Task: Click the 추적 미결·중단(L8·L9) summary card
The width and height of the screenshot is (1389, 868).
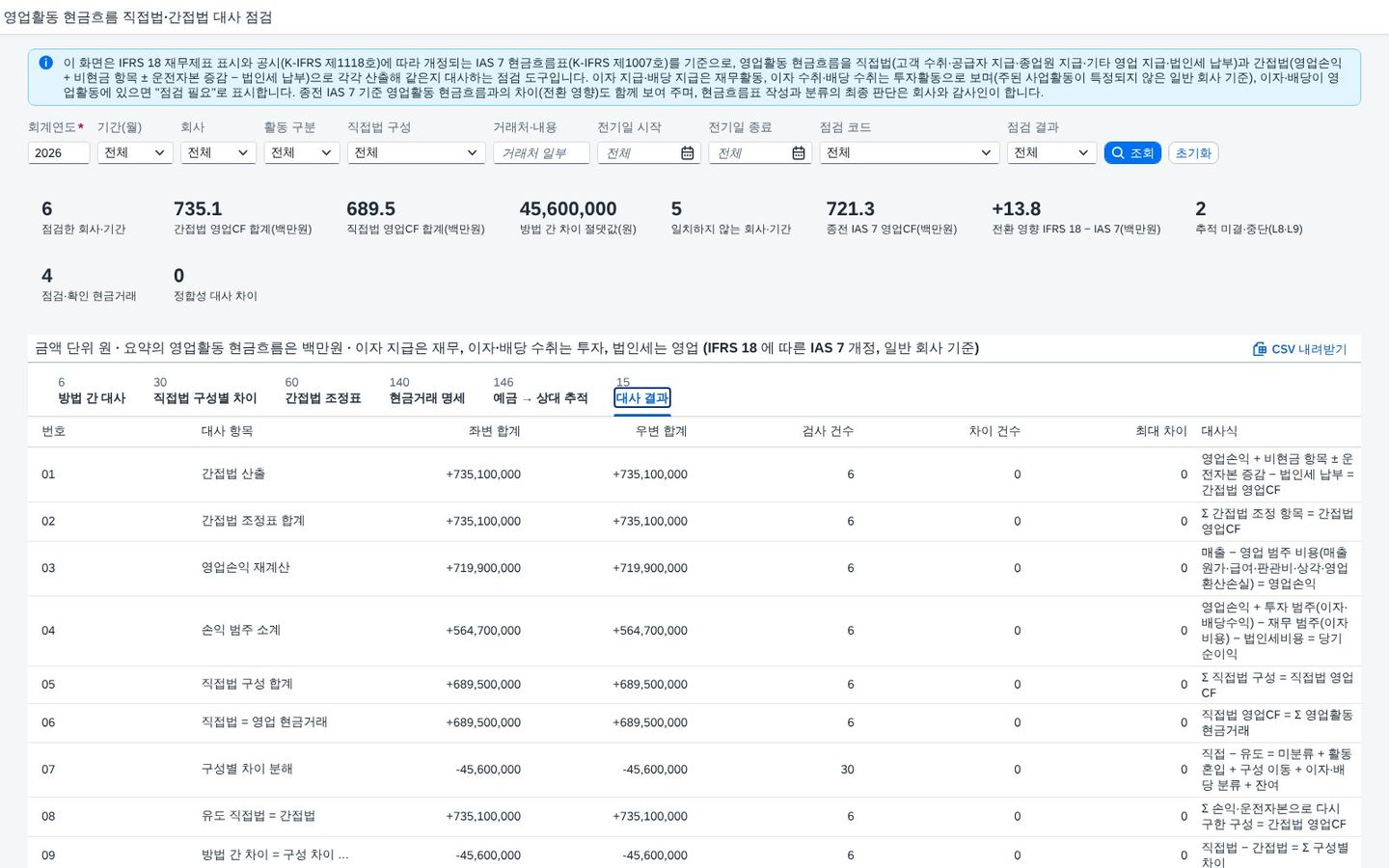Action: 1249,217
